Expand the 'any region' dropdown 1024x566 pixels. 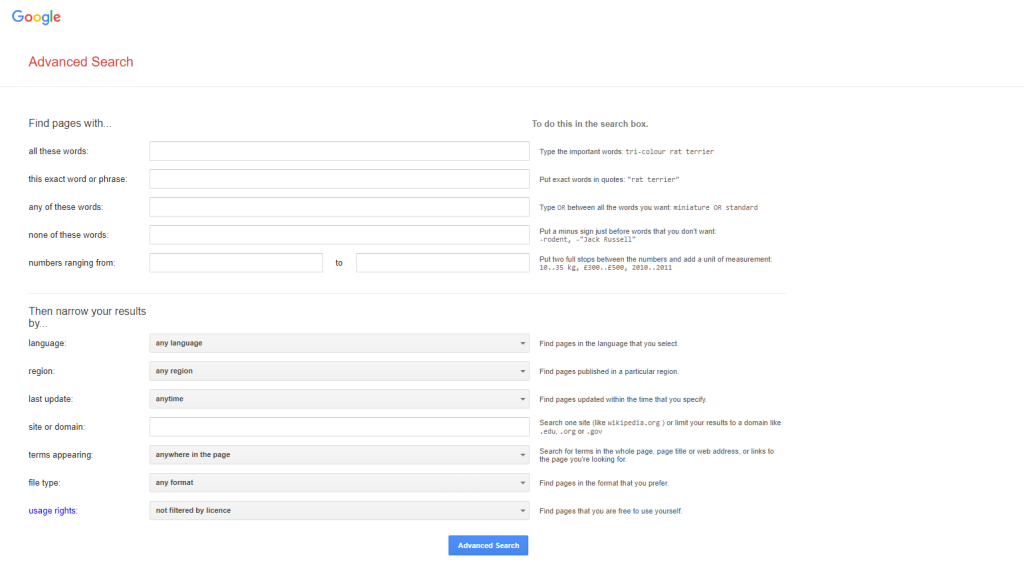pos(339,371)
